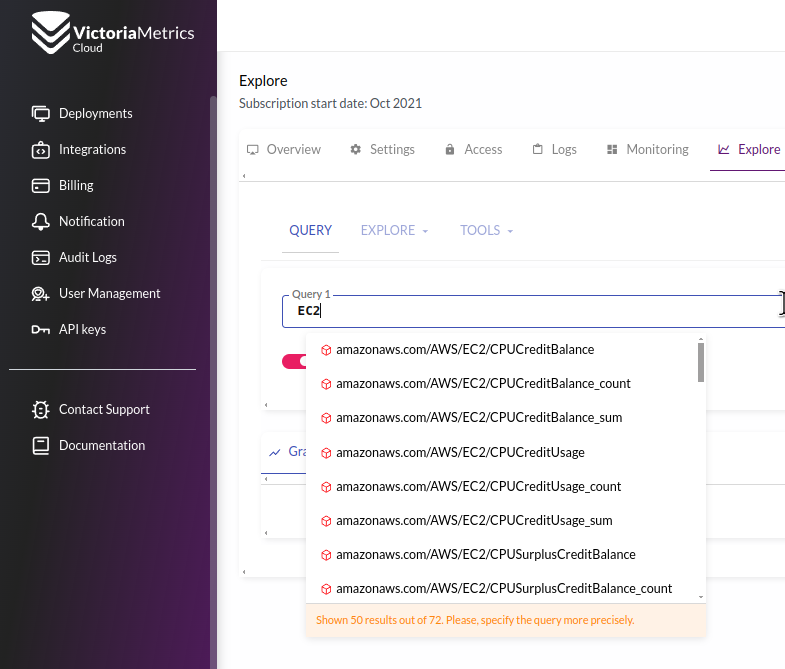Open the Overview tab

click(284, 149)
